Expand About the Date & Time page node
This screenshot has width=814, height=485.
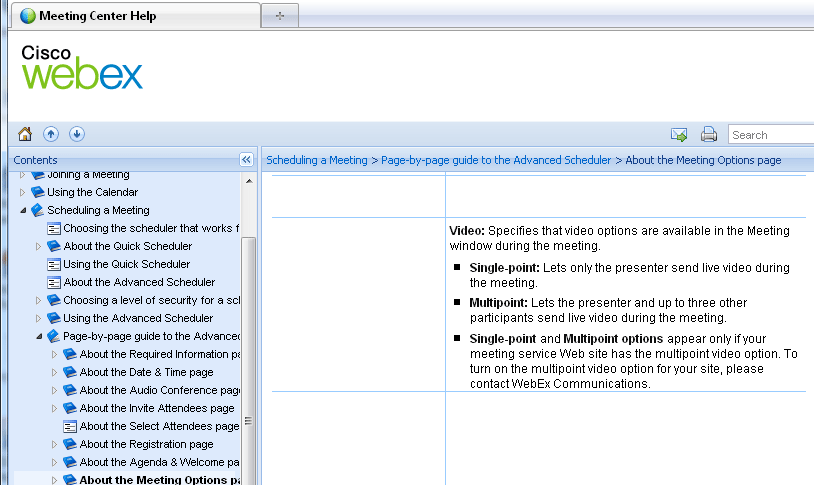point(55,372)
